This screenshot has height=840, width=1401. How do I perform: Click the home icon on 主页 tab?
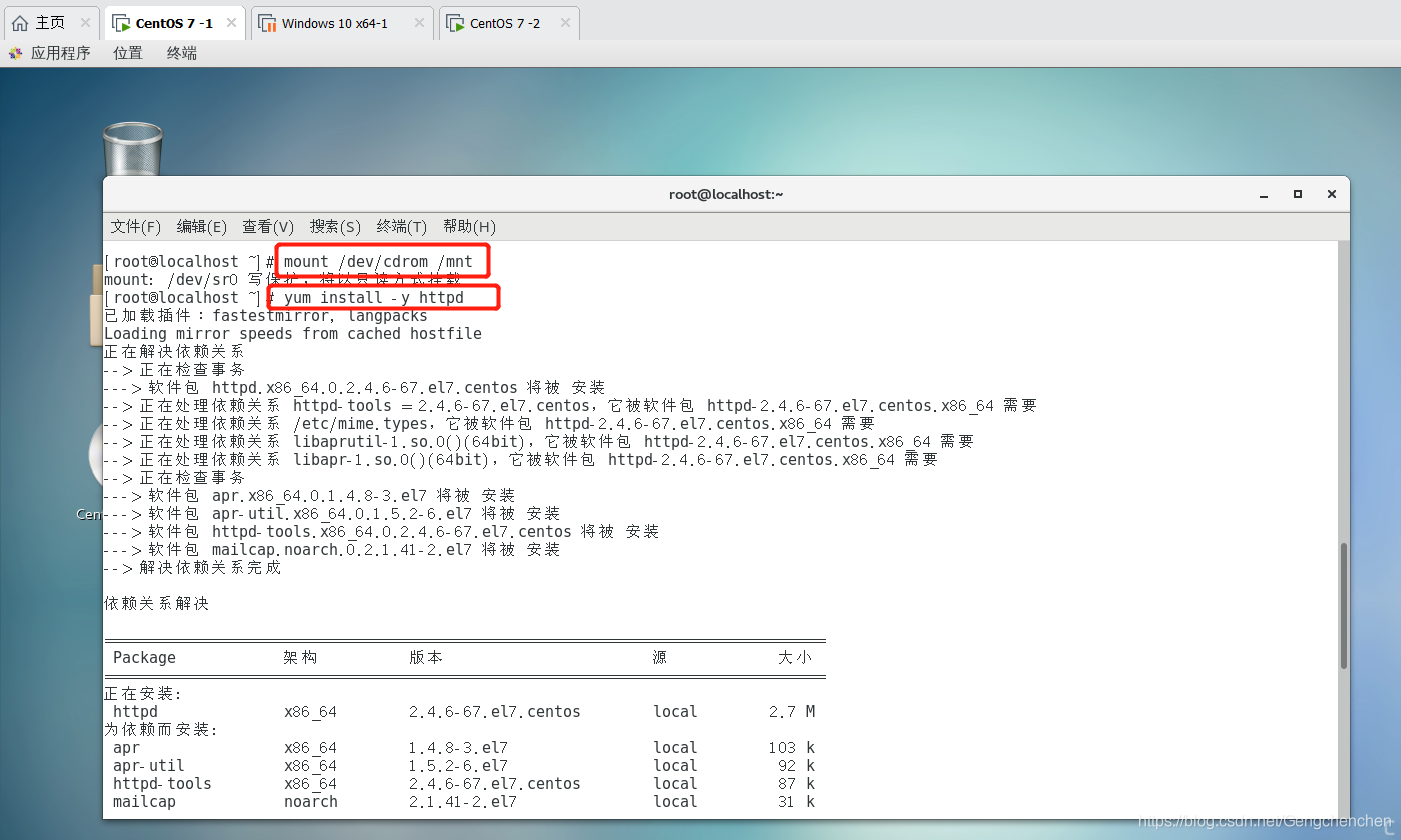tap(20, 23)
